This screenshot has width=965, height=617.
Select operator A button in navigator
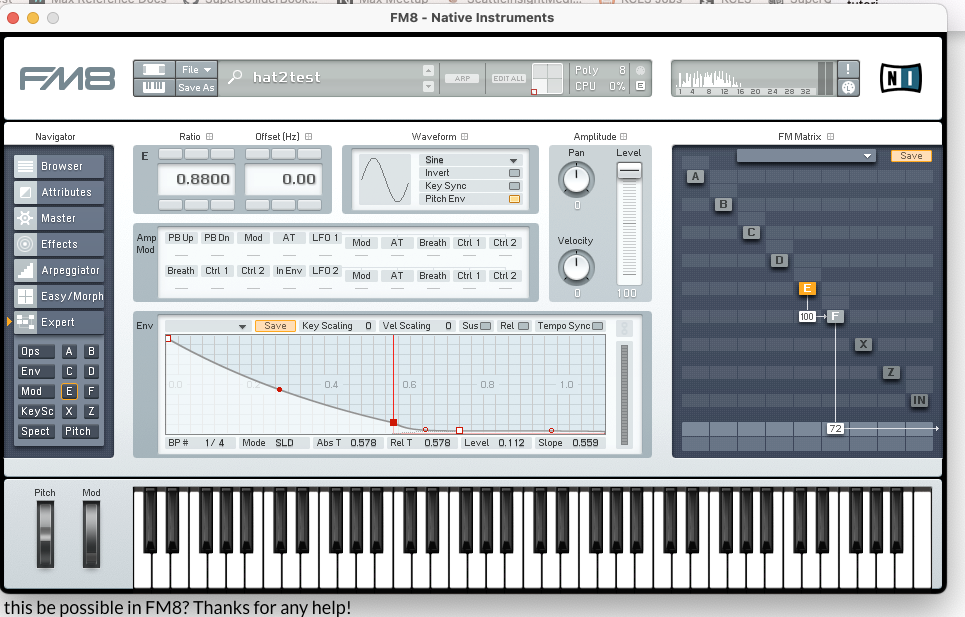(x=69, y=351)
